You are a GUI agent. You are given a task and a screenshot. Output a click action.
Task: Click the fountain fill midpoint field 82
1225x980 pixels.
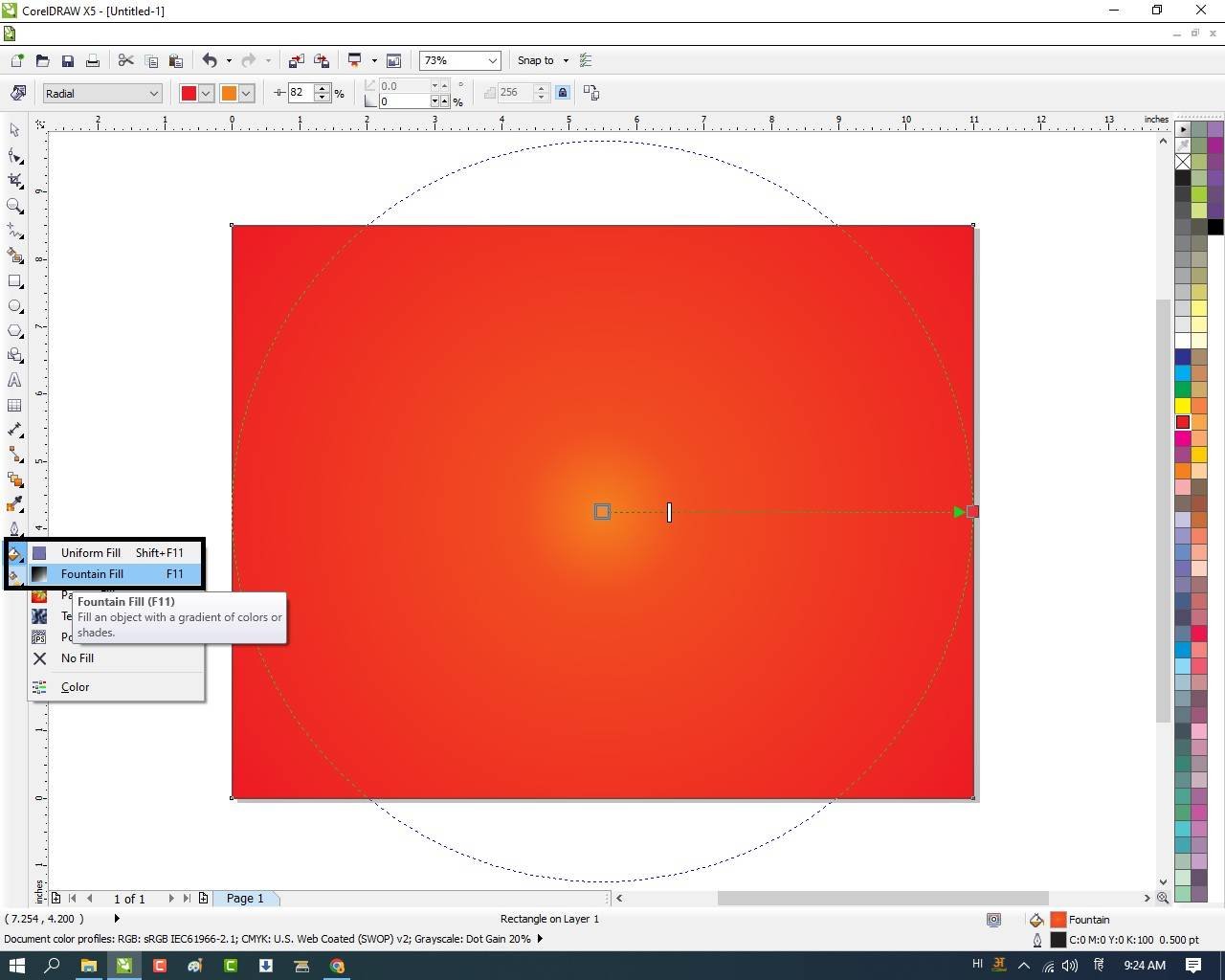(301, 93)
